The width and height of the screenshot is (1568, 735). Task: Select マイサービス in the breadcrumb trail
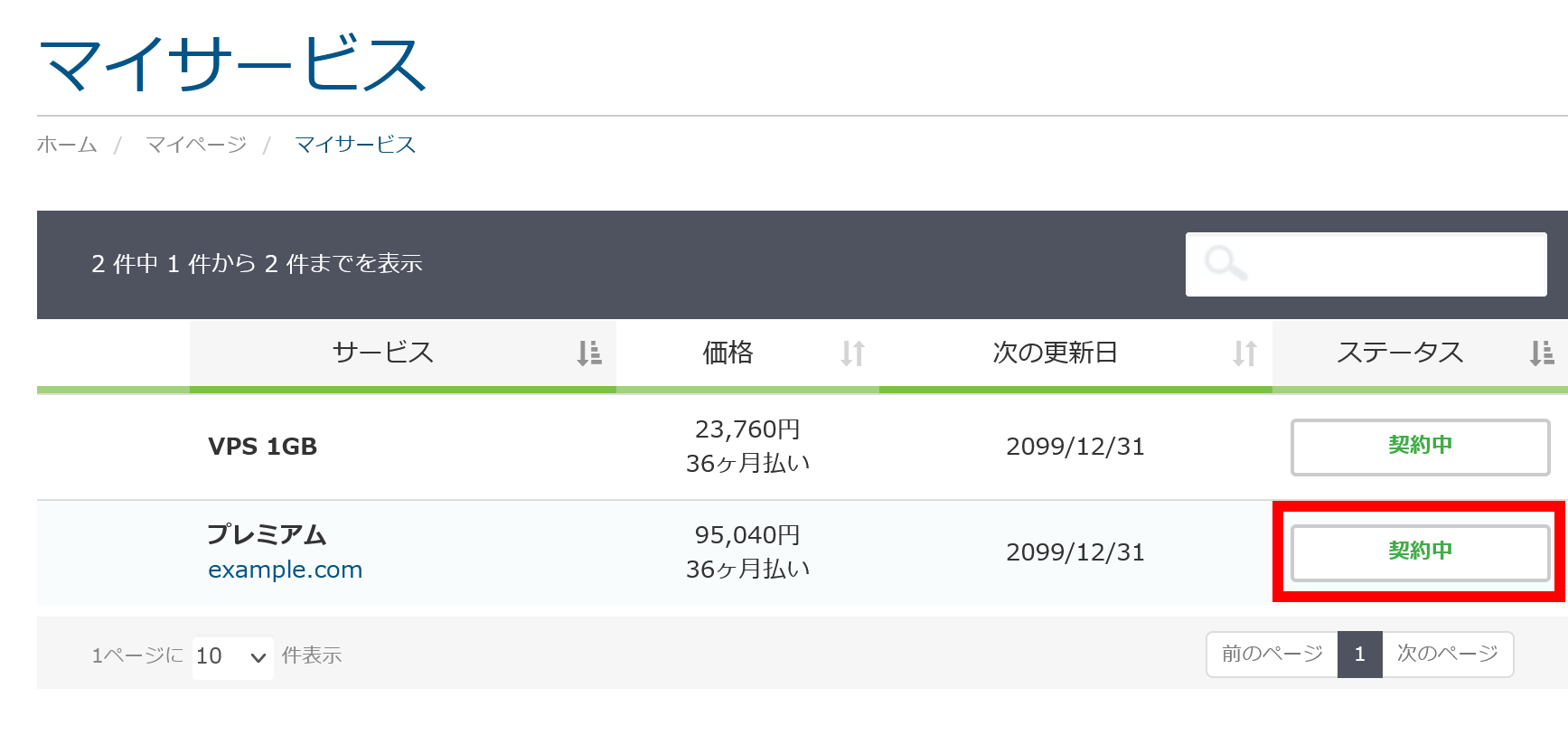pos(355,145)
